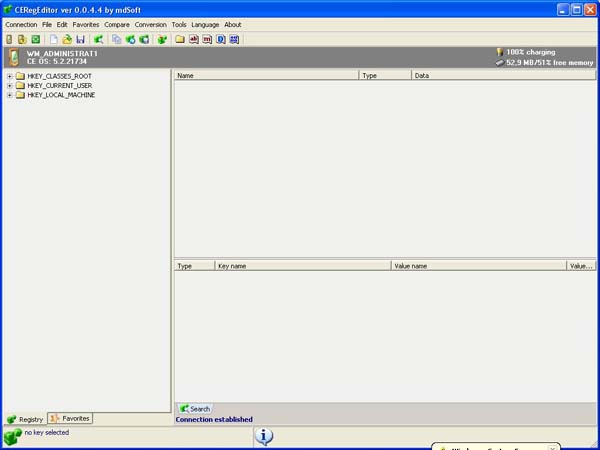600x450 pixels.
Task: Click the Name column header
Action: pyautogui.click(x=266, y=75)
